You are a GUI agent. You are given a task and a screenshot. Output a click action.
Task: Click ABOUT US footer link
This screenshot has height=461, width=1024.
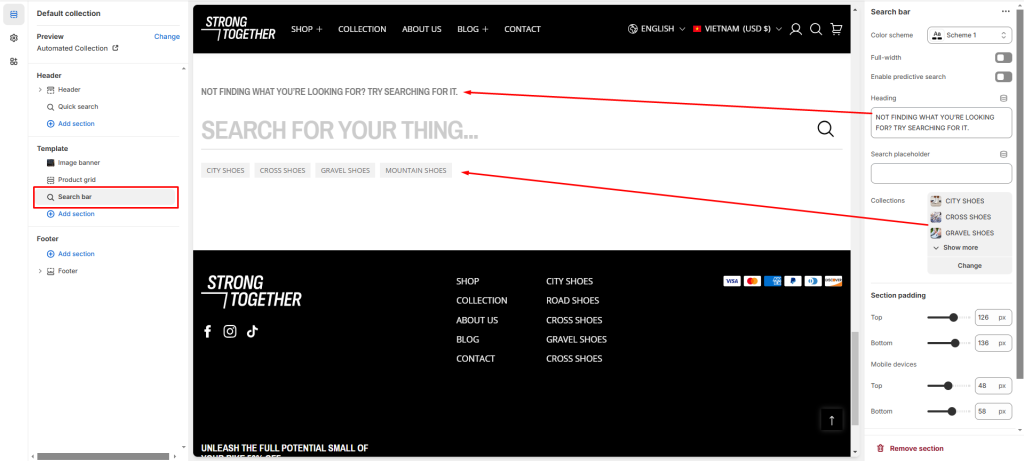(477, 320)
